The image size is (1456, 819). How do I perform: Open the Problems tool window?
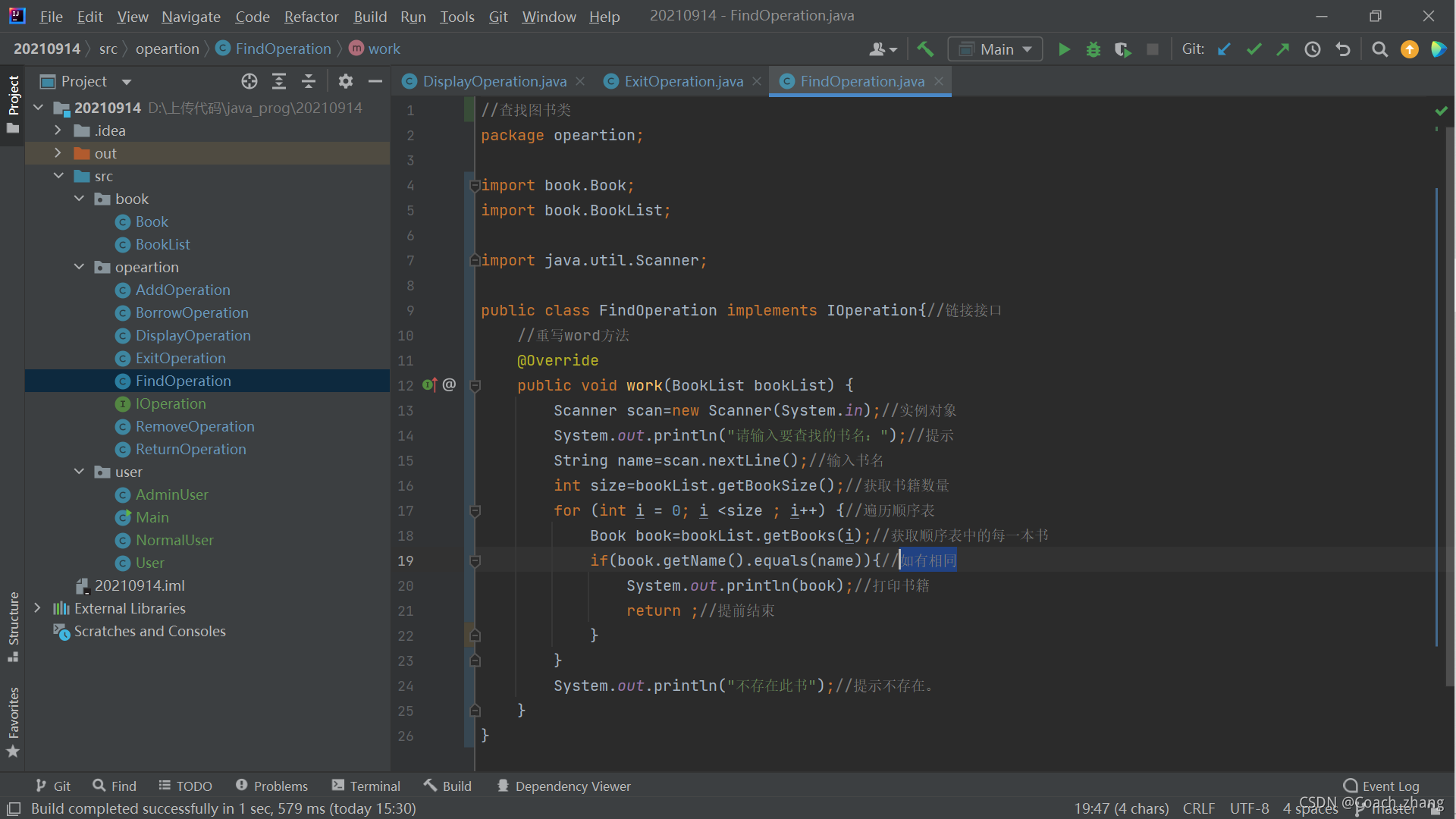pyautogui.click(x=271, y=786)
